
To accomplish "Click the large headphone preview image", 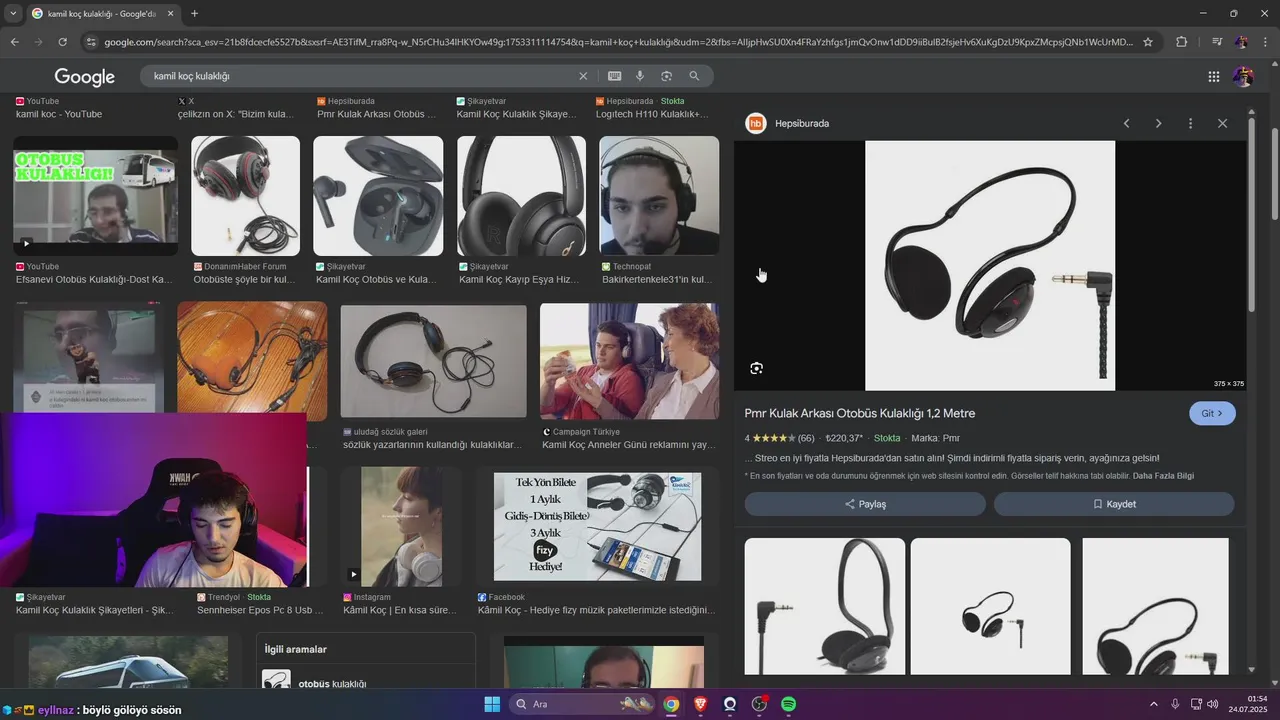I will point(990,265).
